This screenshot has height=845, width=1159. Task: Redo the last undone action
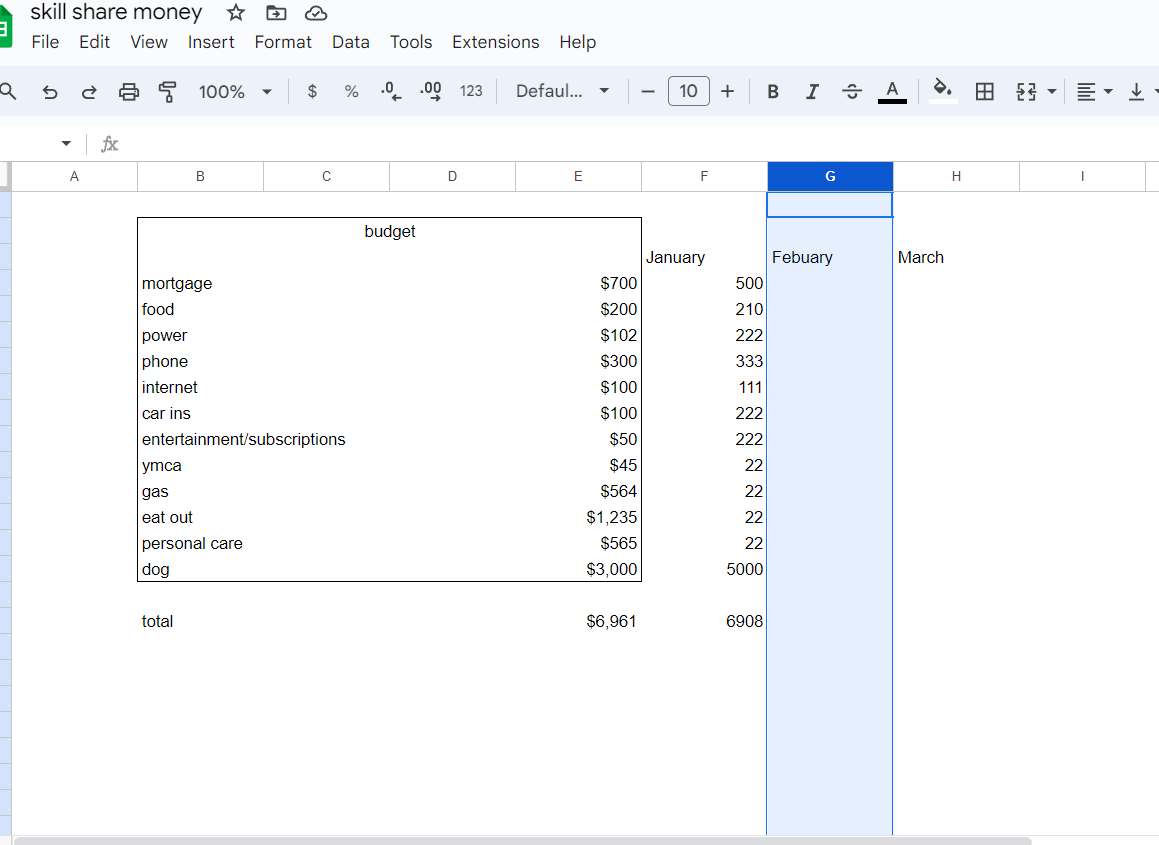coord(89,92)
